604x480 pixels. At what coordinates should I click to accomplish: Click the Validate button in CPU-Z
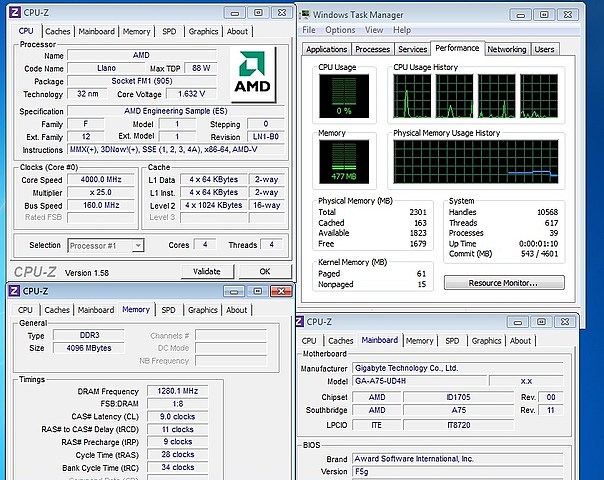tap(207, 272)
